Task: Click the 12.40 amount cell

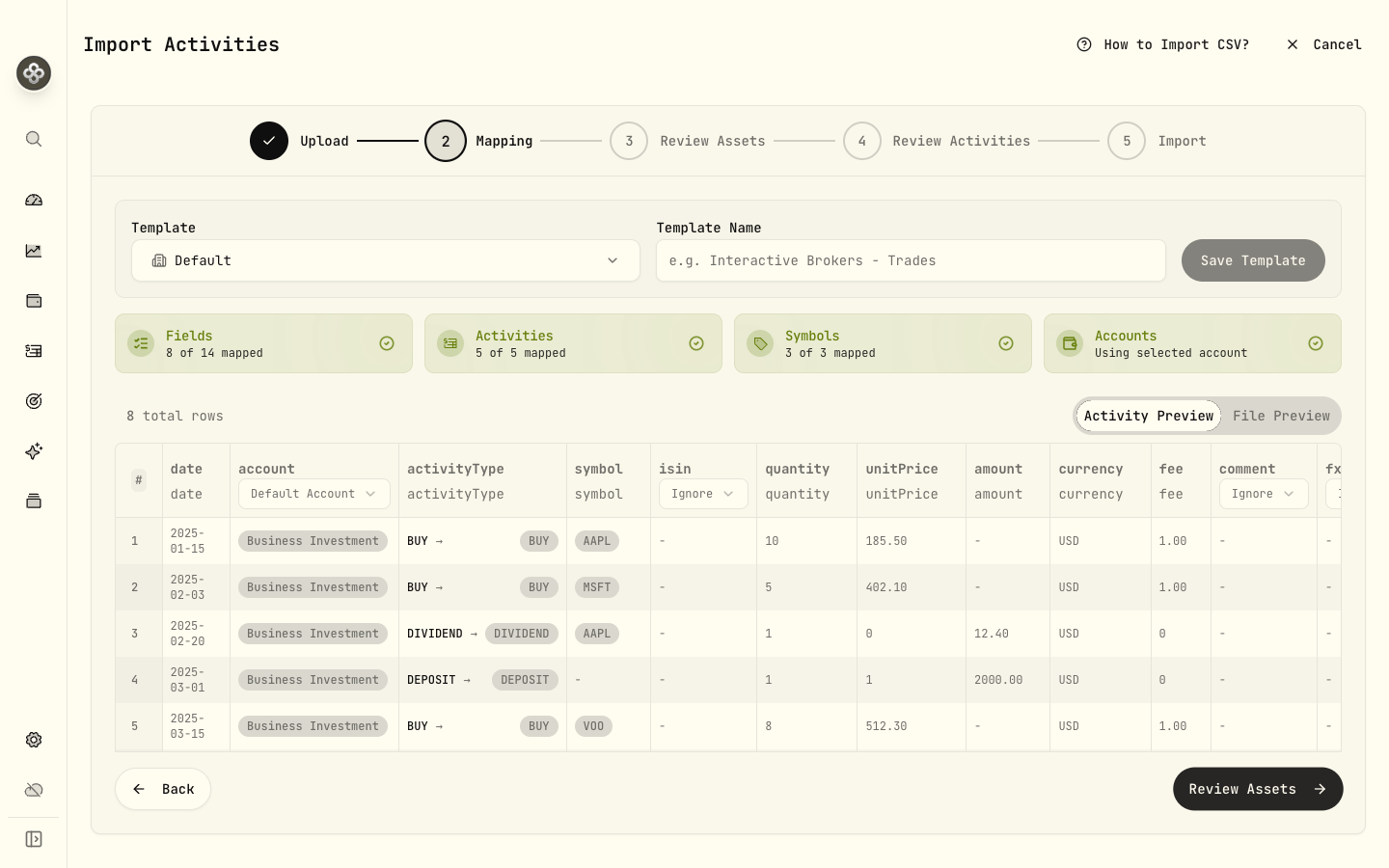Action: tap(1007, 634)
